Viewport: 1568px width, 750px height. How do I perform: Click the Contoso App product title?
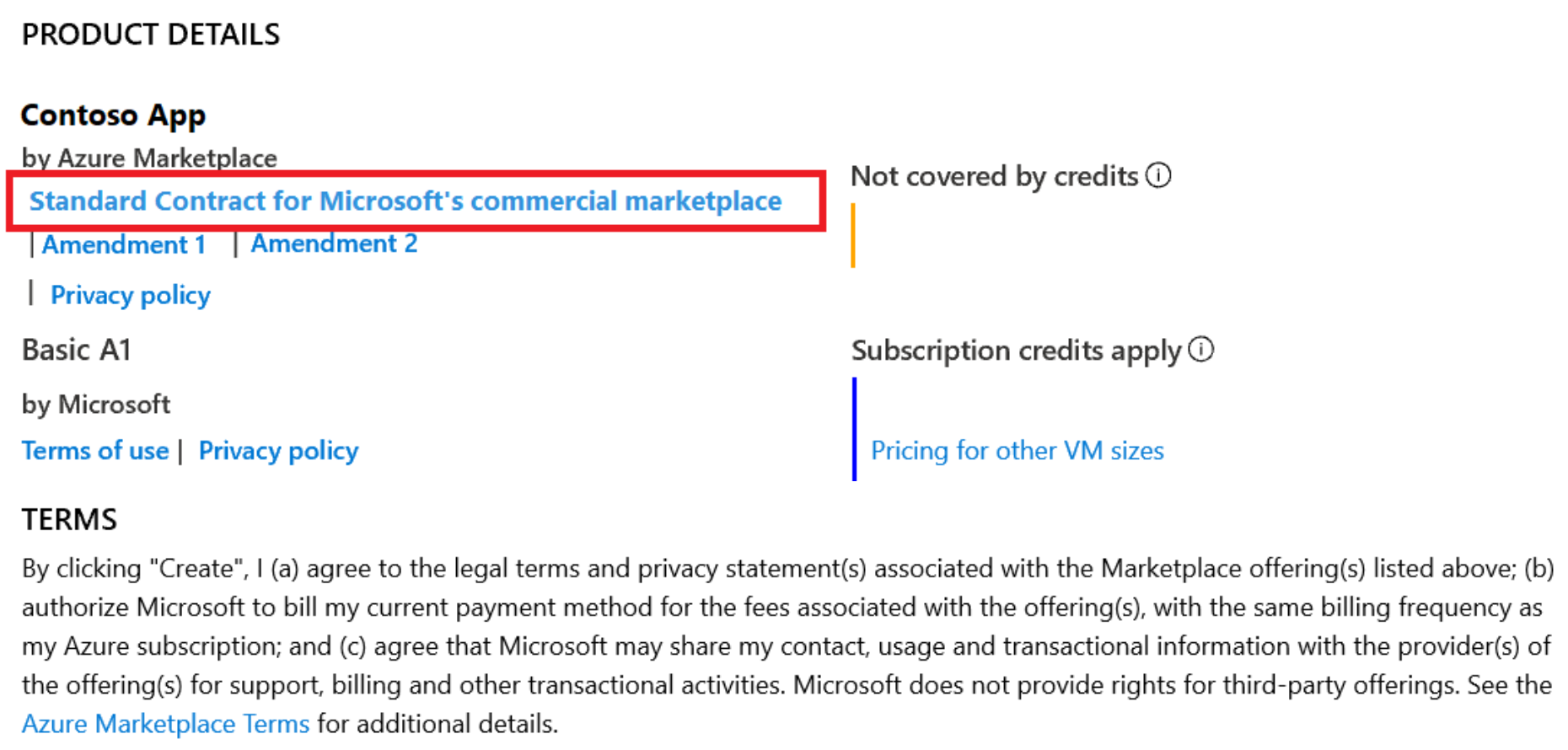click(x=114, y=115)
